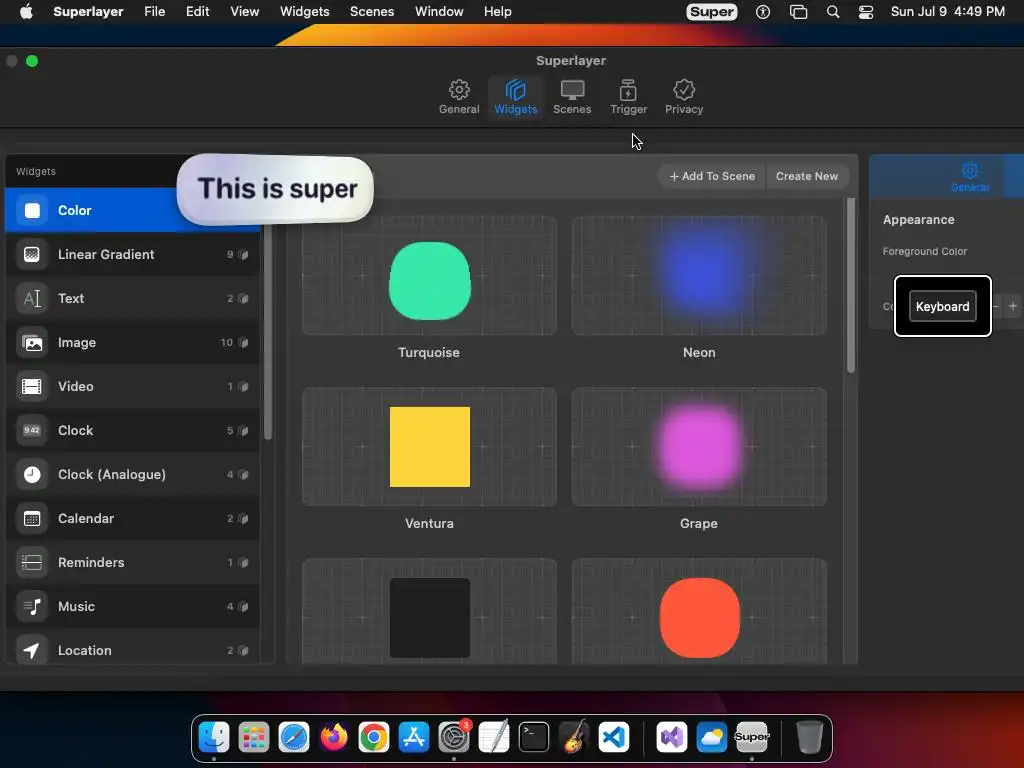
Task: Select the Music widget icon
Action: coord(31,606)
